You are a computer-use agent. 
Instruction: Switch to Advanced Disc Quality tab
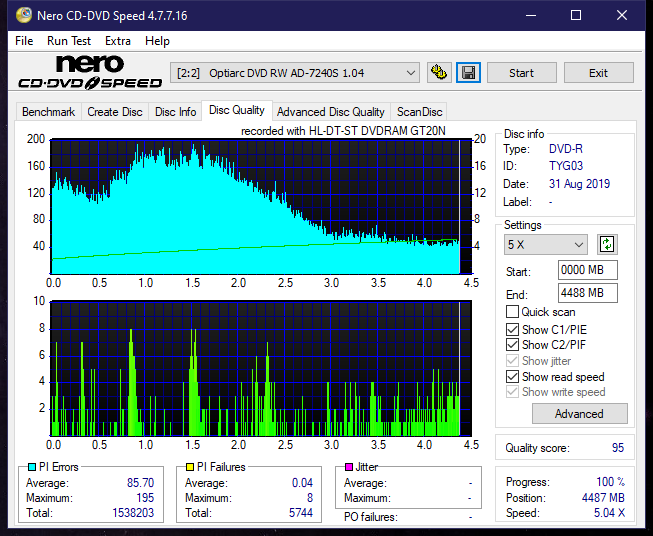[331, 112]
